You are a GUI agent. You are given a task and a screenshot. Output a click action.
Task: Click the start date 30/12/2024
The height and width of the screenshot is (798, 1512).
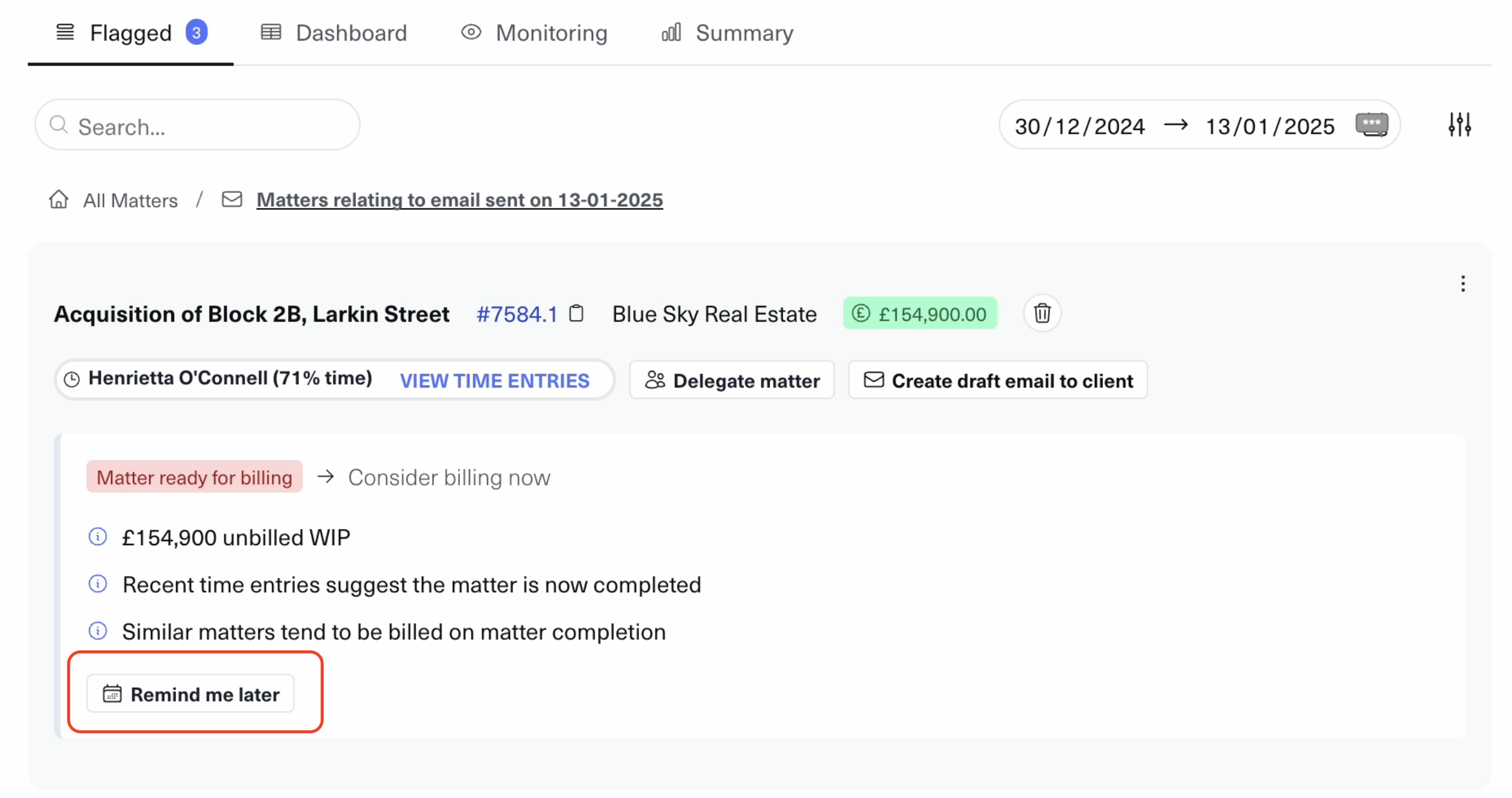(x=1079, y=126)
